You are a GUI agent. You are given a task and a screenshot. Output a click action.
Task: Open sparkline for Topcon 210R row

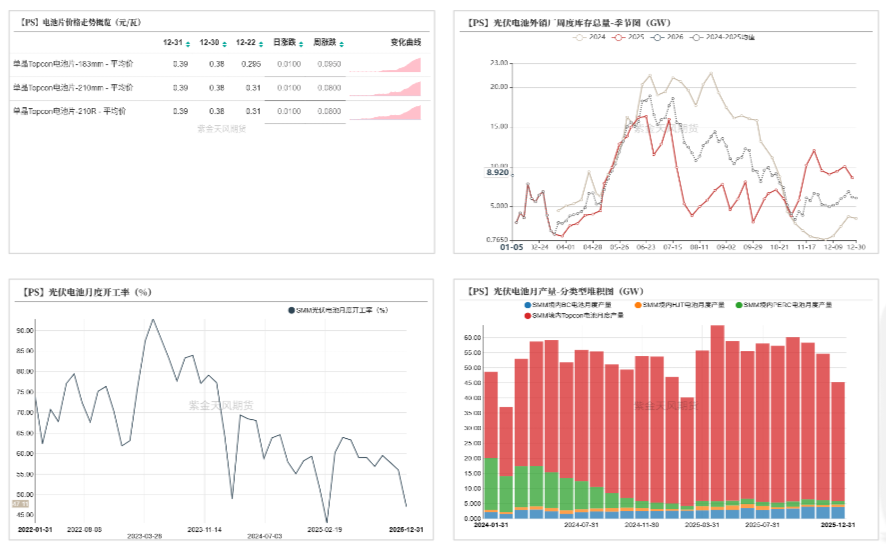tap(385, 112)
